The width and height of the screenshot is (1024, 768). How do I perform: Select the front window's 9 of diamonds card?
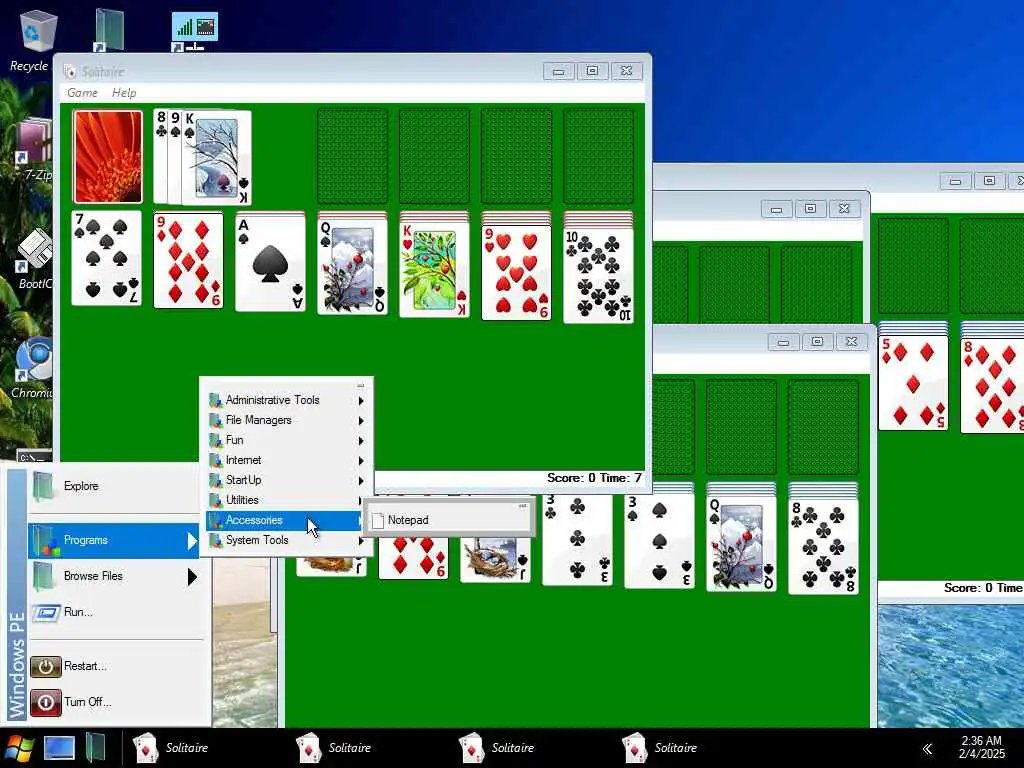[x=188, y=260]
